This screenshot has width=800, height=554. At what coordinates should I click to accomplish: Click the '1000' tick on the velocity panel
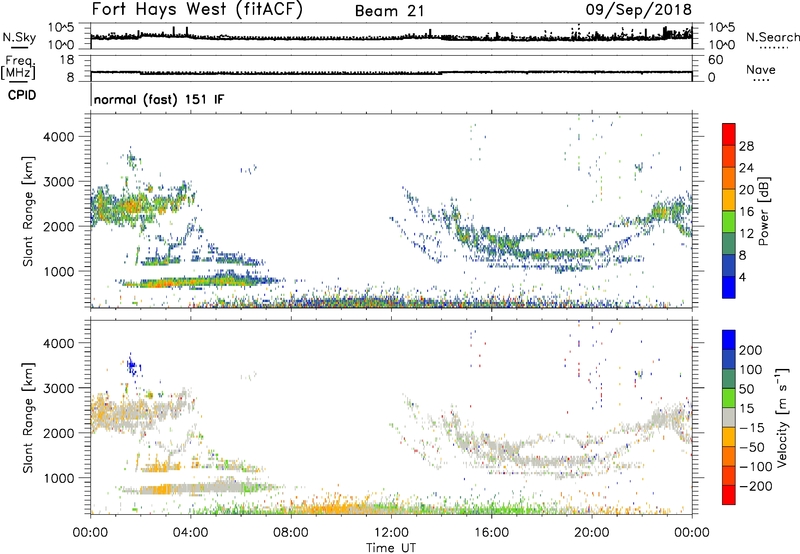pos(58,478)
